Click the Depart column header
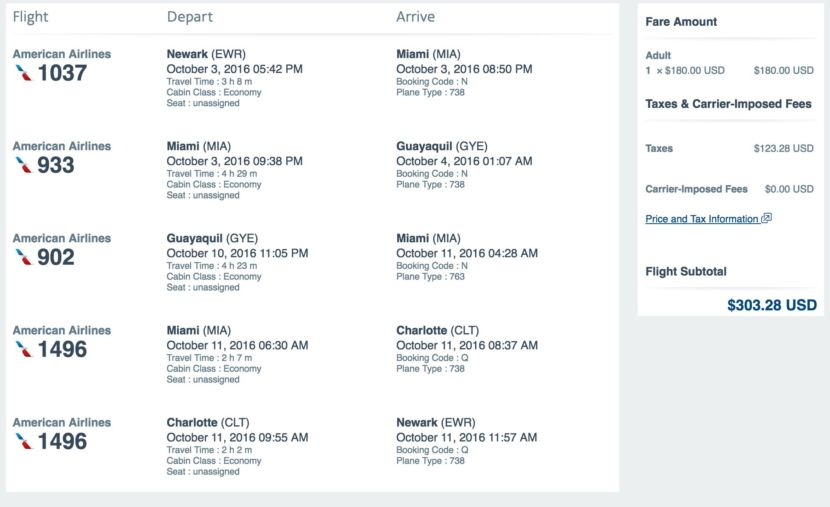This screenshot has height=507, width=830. (x=189, y=17)
